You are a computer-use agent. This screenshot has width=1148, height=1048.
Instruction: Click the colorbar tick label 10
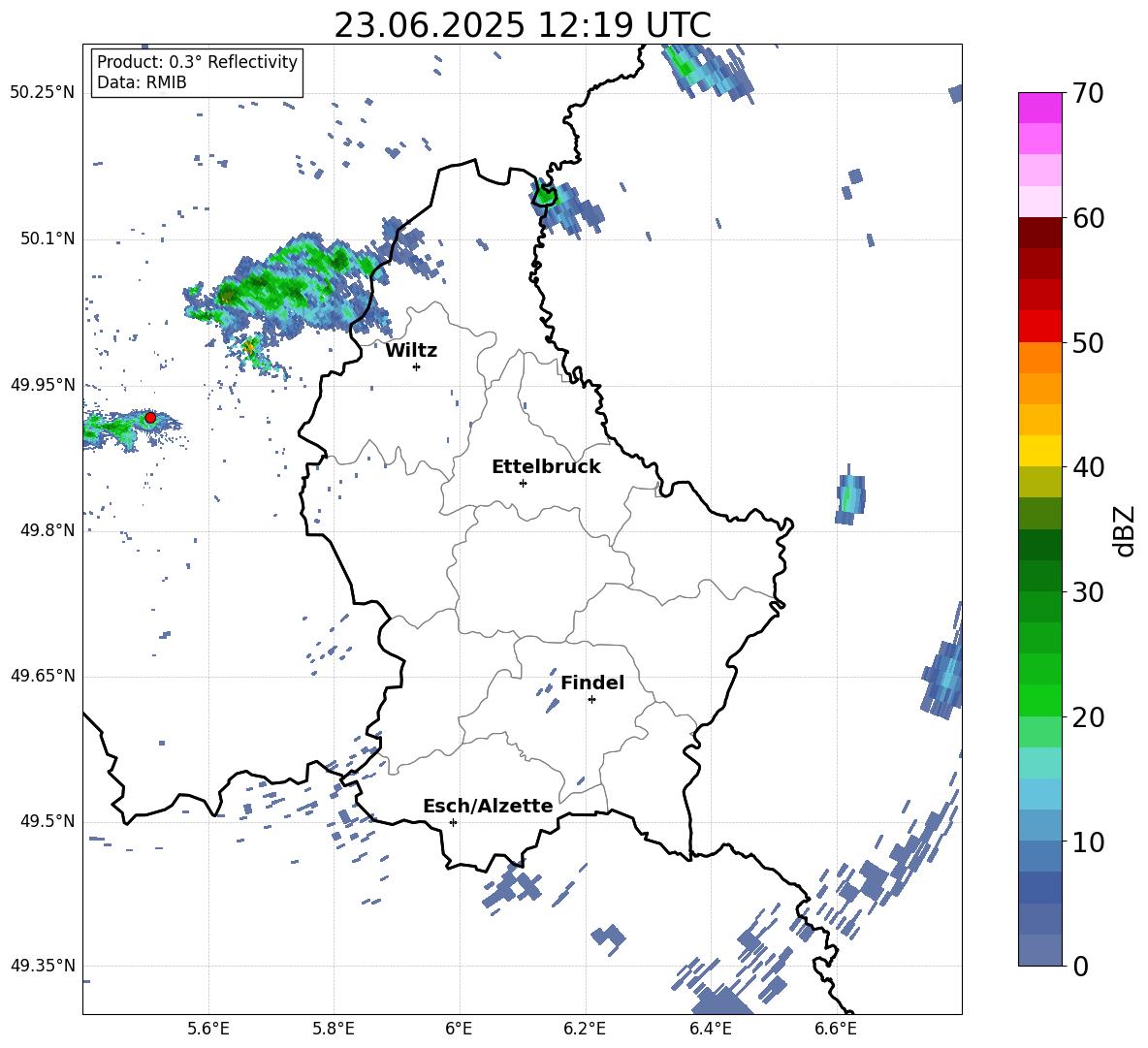[x=1088, y=842]
